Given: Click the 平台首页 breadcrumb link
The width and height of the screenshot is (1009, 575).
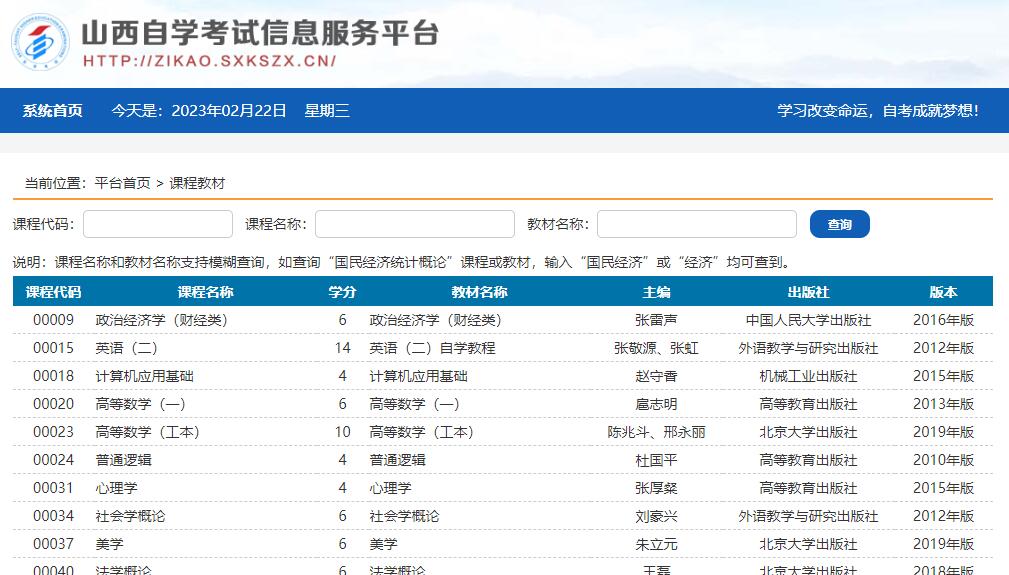Looking at the screenshot, I should pos(122,183).
